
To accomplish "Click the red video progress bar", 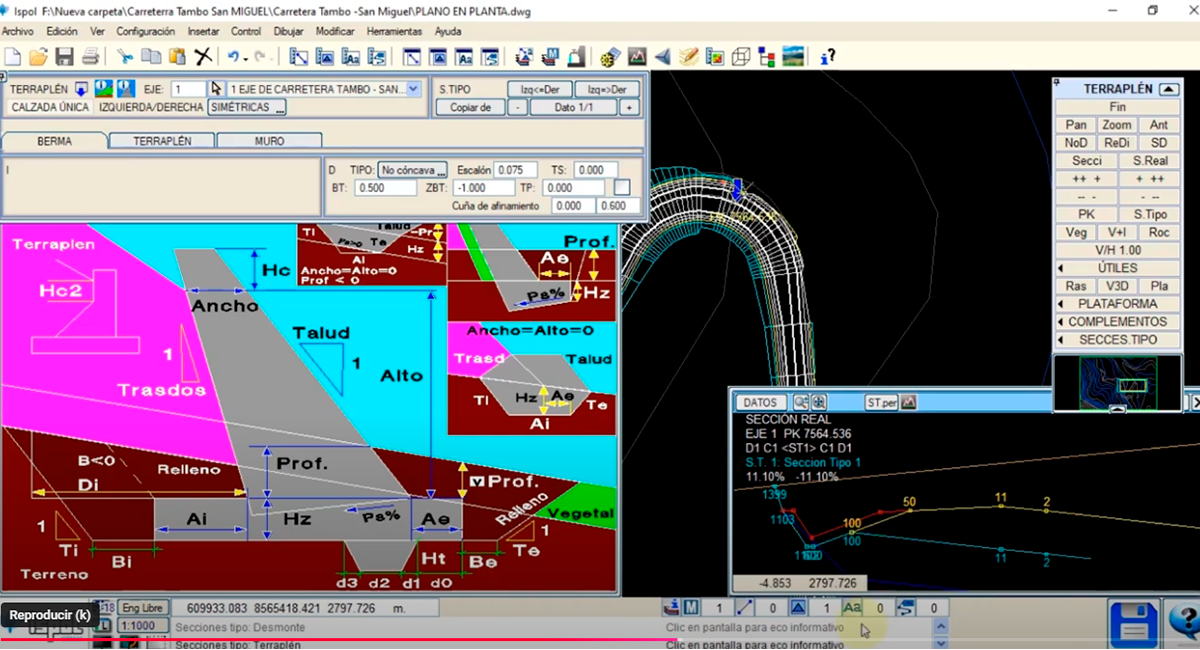I will pyautogui.click(x=340, y=640).
